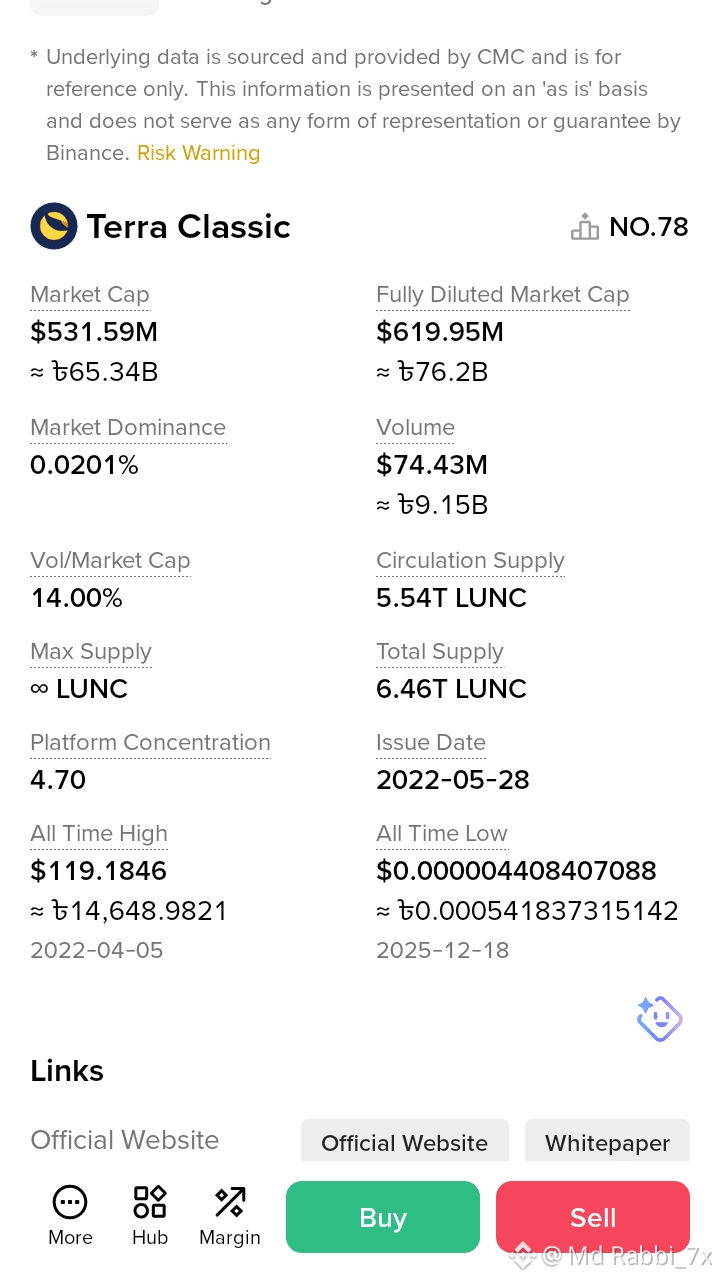Tap the All Time High label
This screenshot has height=1281, width=720.
click(x=99, y=833)
